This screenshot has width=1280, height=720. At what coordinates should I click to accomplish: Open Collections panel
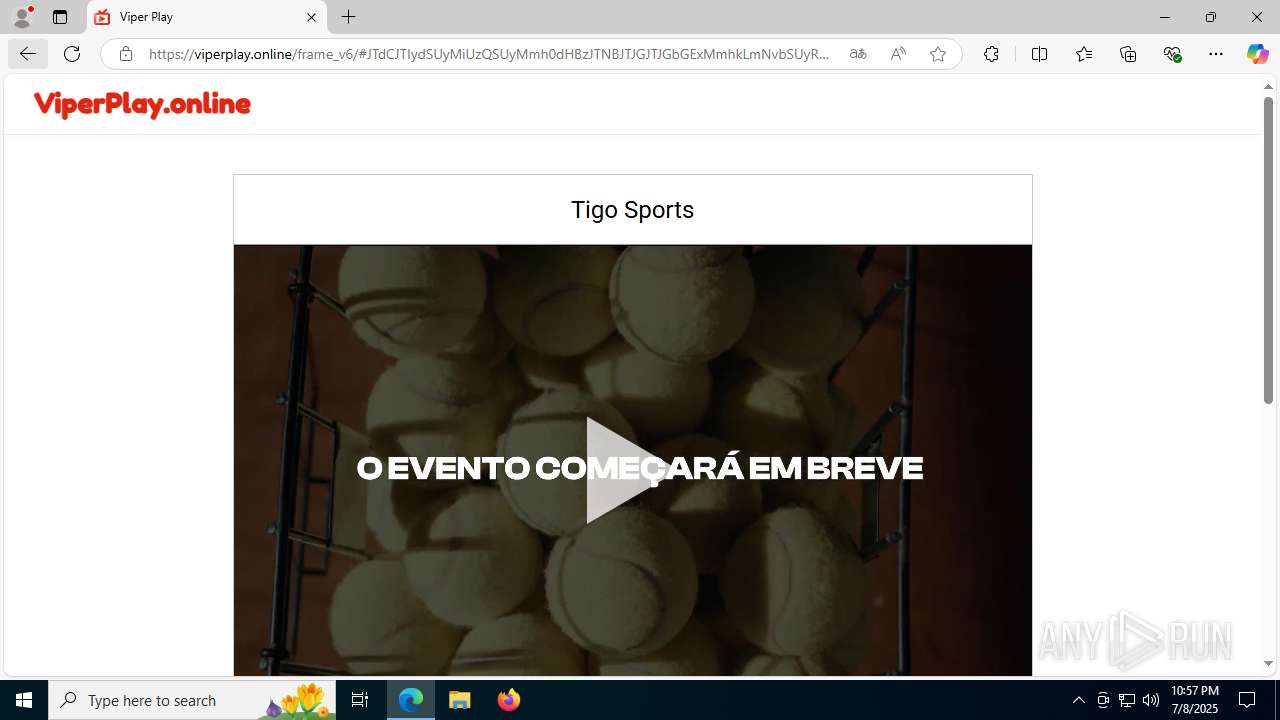pos(1128,54)
